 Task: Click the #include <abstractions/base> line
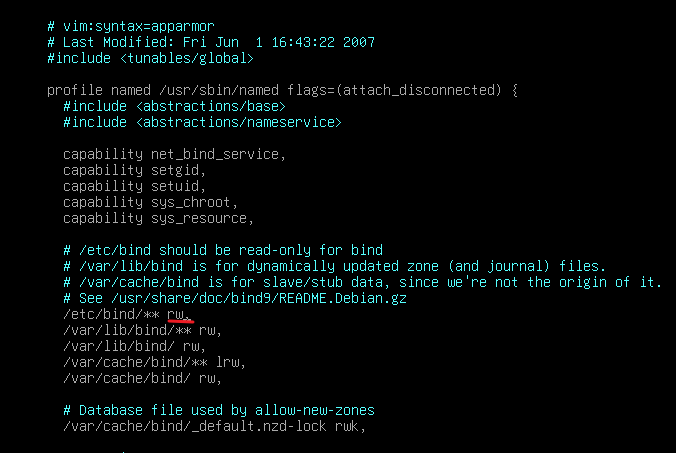pos(174,106)
